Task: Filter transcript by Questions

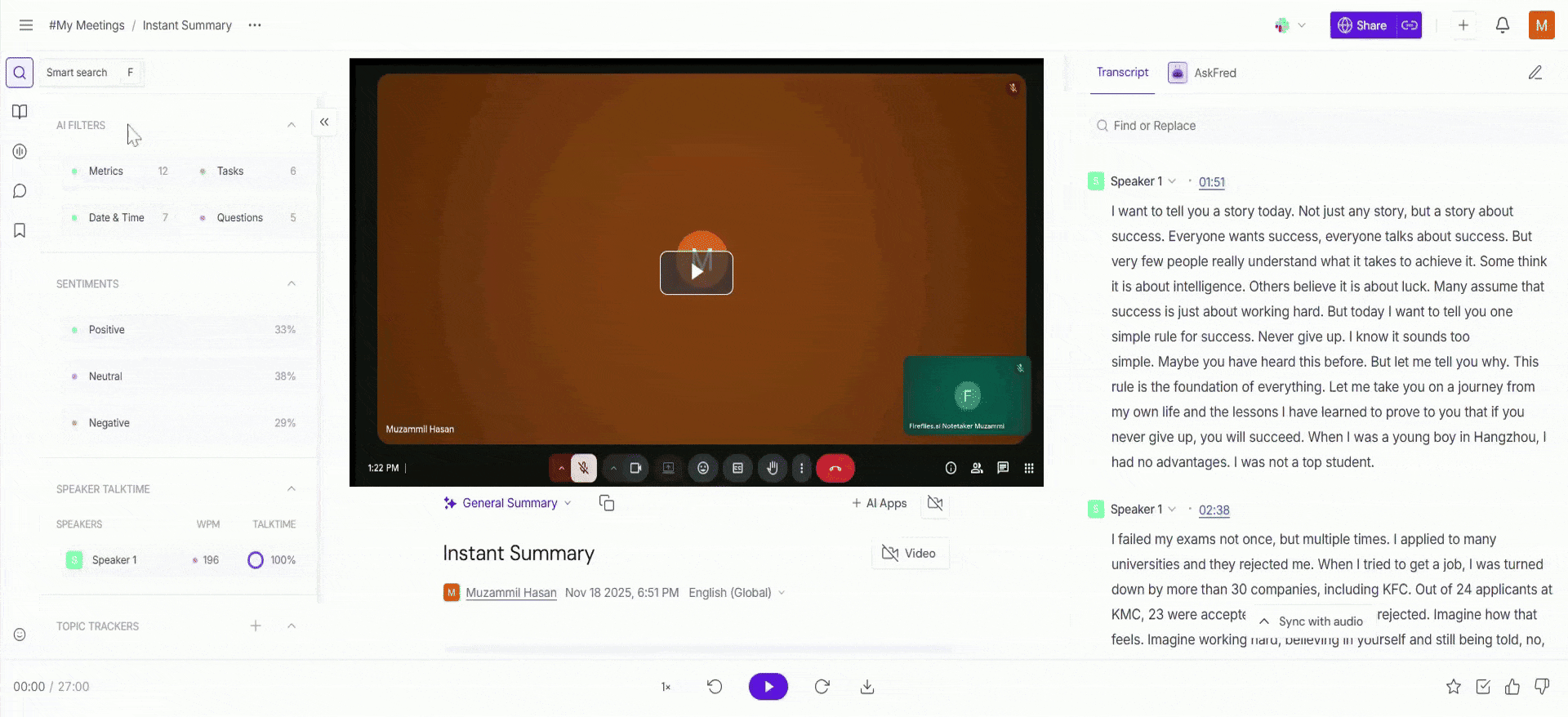Action: click(248, 218)
